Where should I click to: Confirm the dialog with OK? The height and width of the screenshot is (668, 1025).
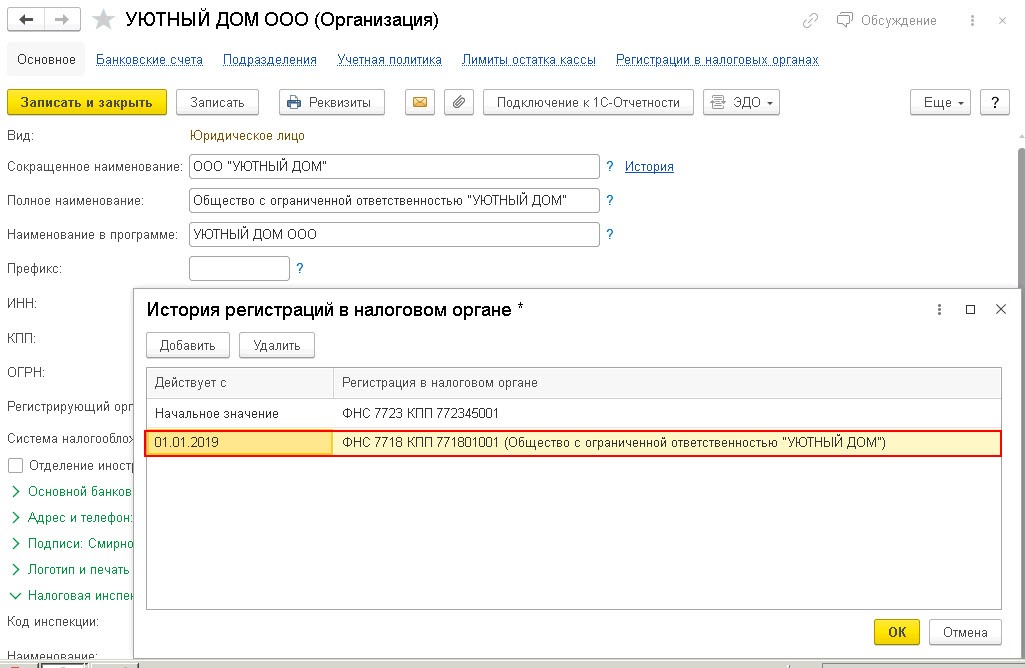896,632
